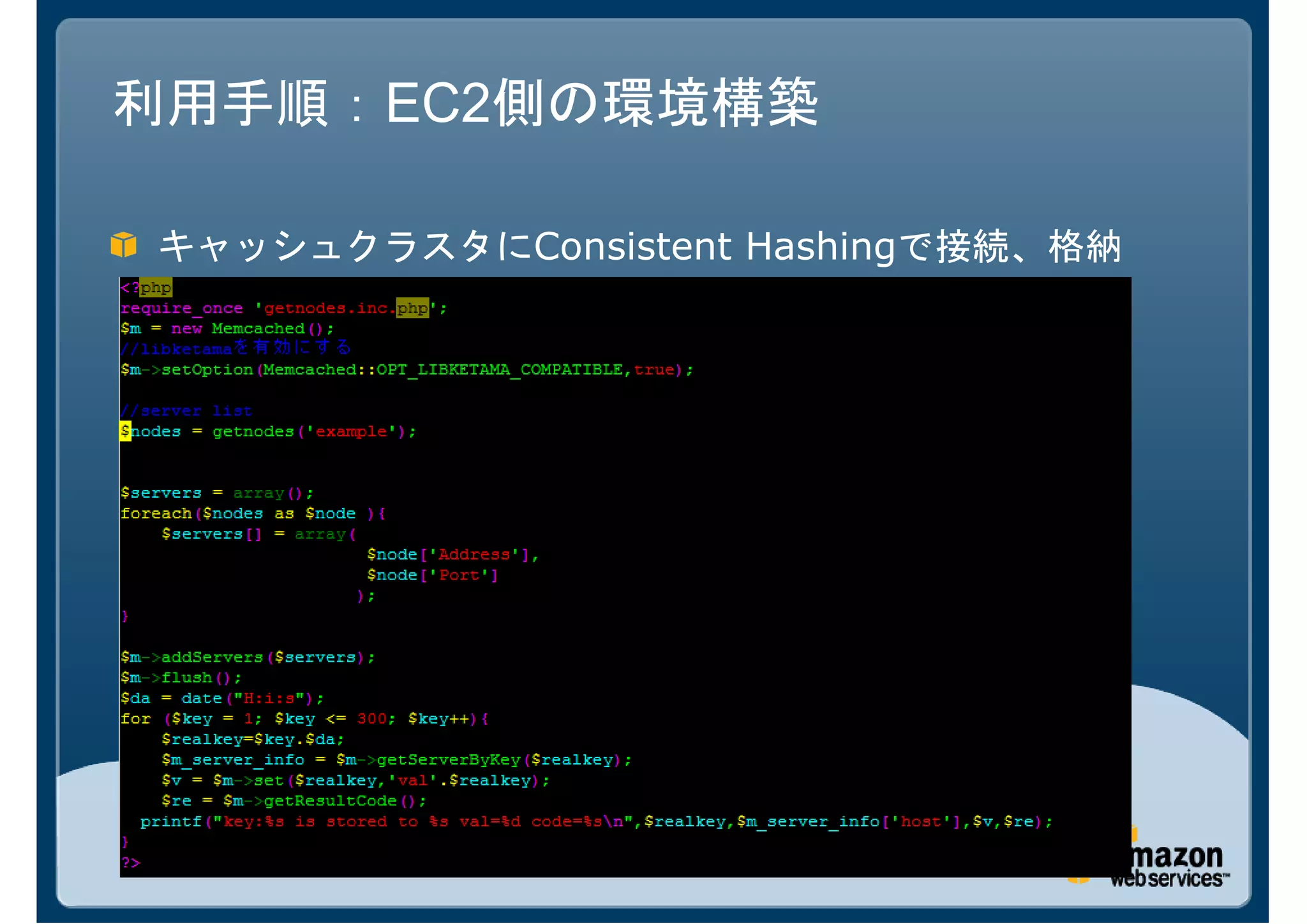1307x924 pixels.
Task: Click the addServers($servers) line
Action: coord(248,657)
